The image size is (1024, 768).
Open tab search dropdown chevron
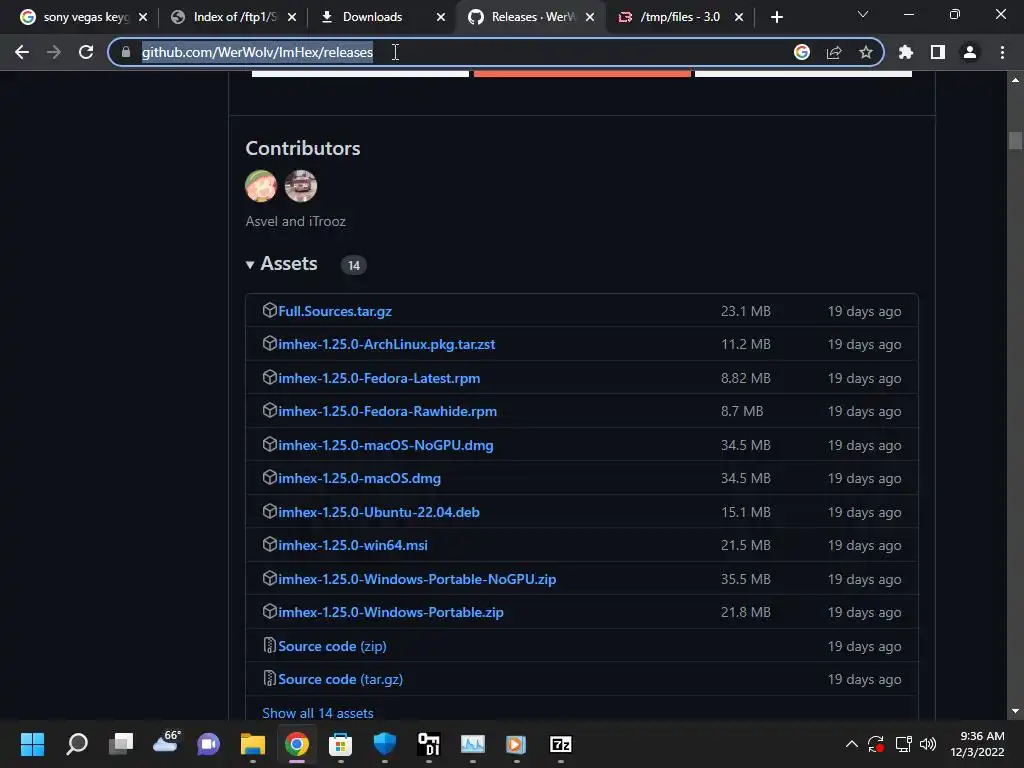tap(863, 14)
